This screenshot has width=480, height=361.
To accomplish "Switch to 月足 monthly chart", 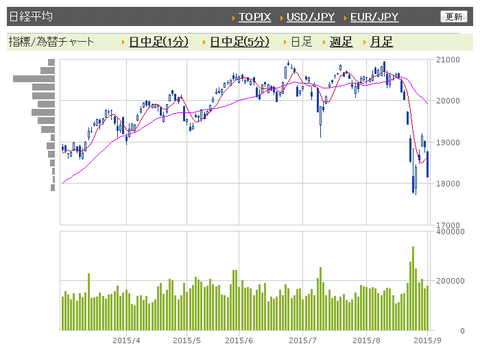I will click(381, 42).
